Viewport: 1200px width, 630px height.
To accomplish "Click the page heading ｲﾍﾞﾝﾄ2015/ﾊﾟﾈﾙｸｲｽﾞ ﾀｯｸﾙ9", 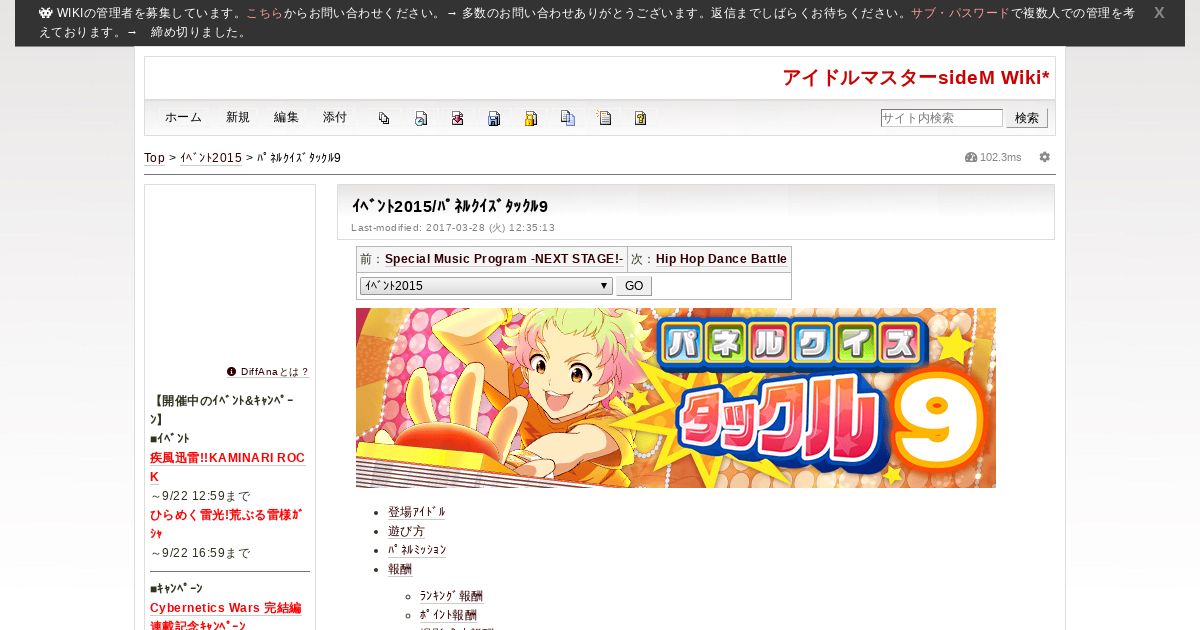I will point(449,206).
